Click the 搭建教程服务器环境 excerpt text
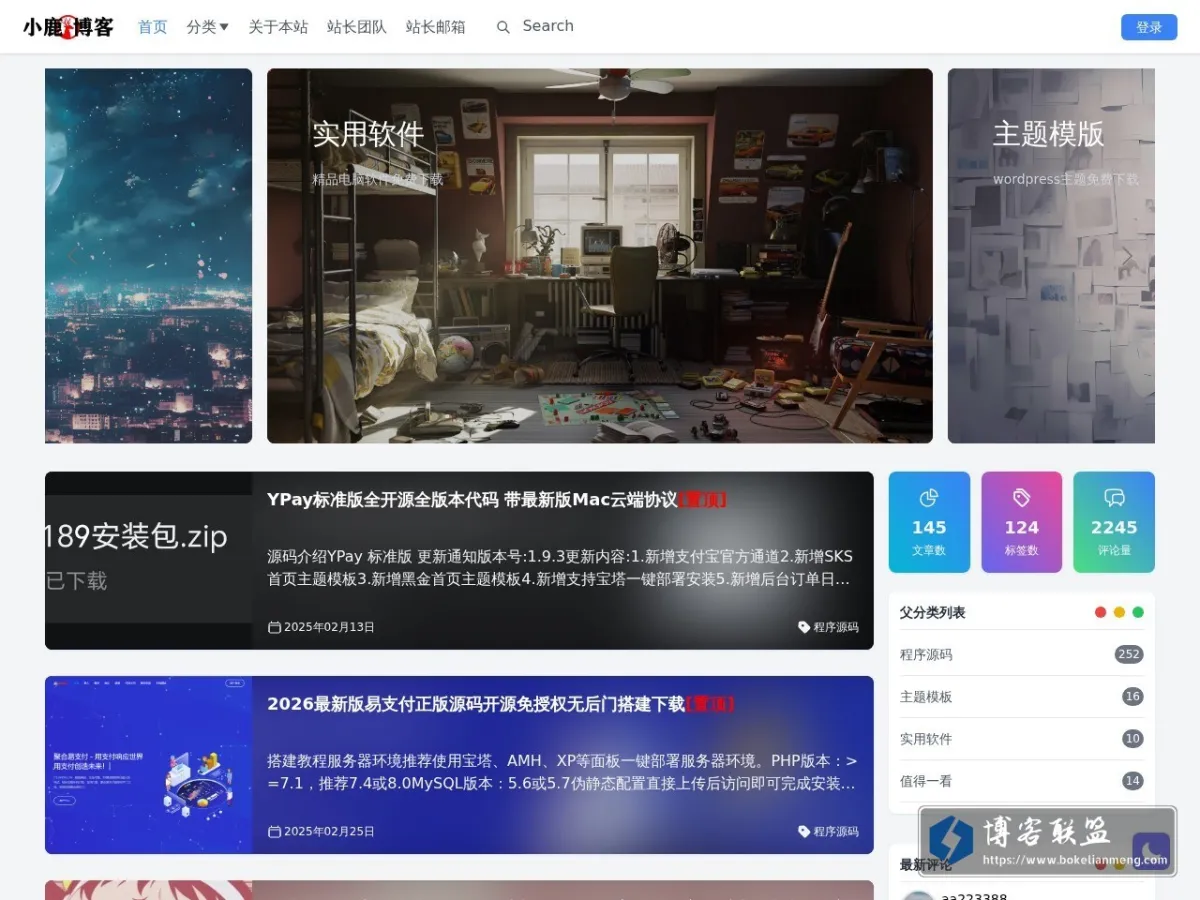This screenshot has width=1200, height=900. point(560,771)
